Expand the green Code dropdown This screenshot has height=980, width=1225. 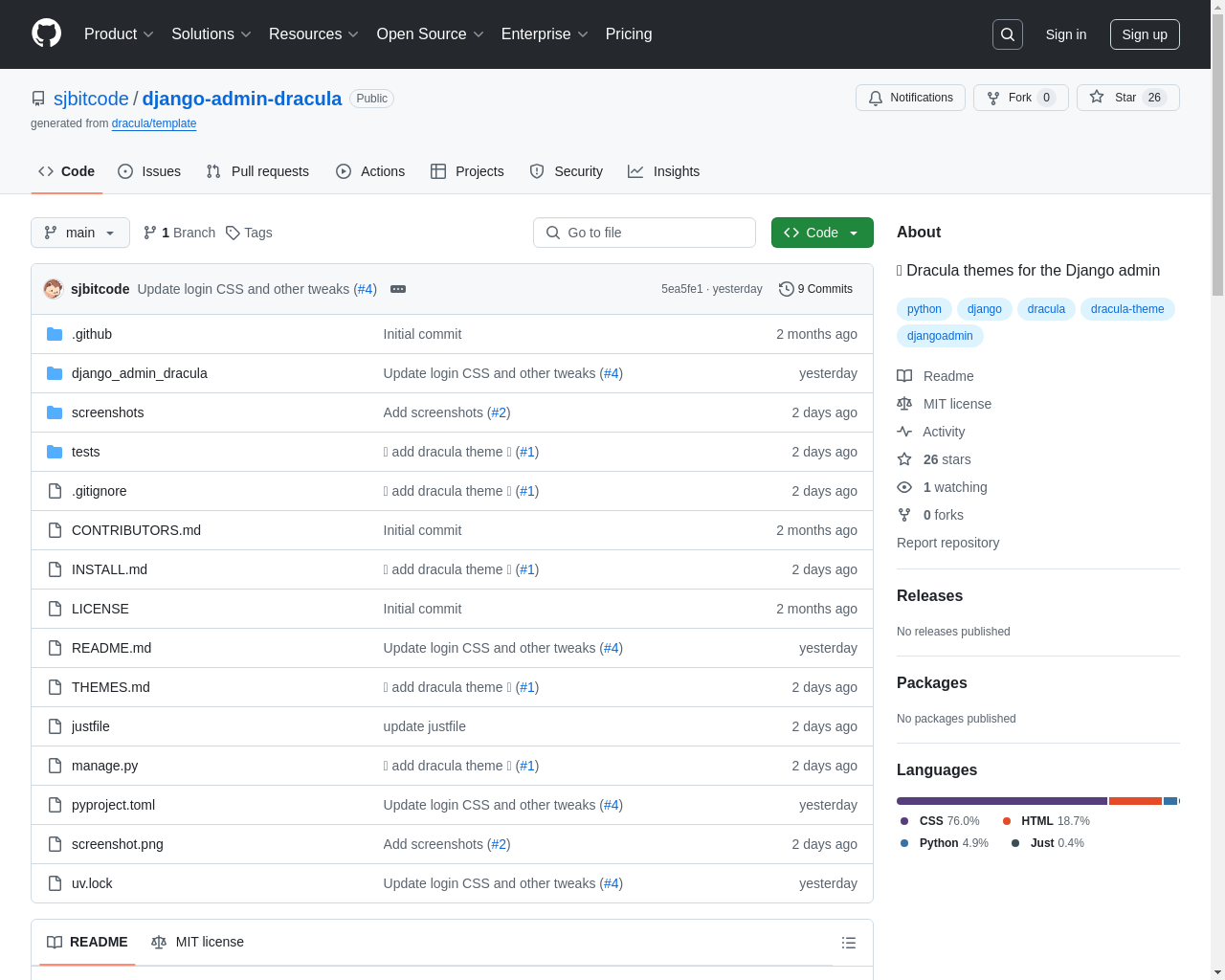[x=822, y=233]
